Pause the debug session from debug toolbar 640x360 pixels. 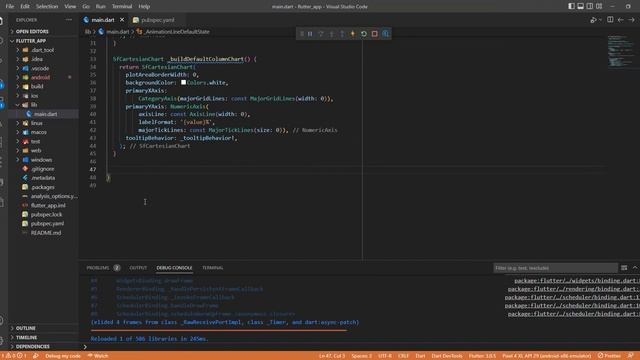(x=310, y=34)
